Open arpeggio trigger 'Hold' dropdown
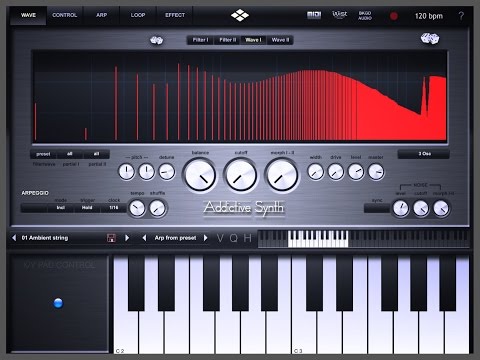480x360 pixels. pos(87,208)
